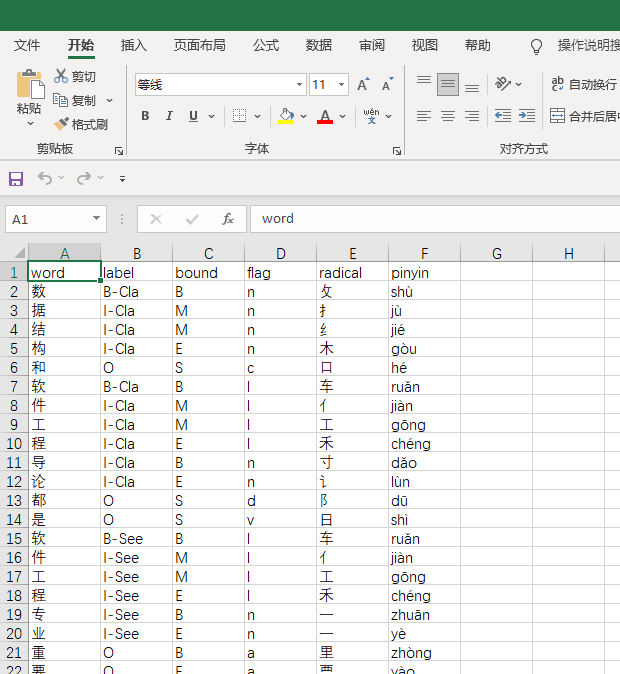Switch to the 公式 tab
620x674 pixels.
266,45
